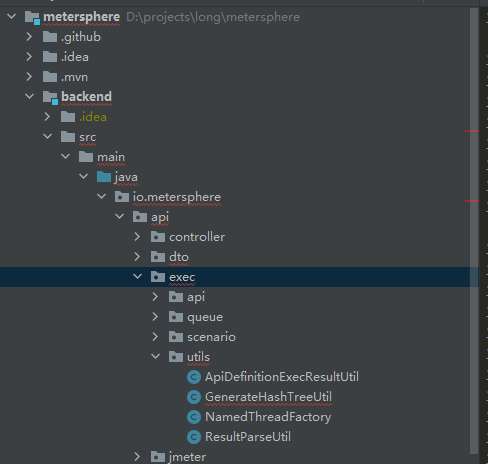The image size is (488, 464).
Task: Click the jmeter package icon
Action: 158,457
